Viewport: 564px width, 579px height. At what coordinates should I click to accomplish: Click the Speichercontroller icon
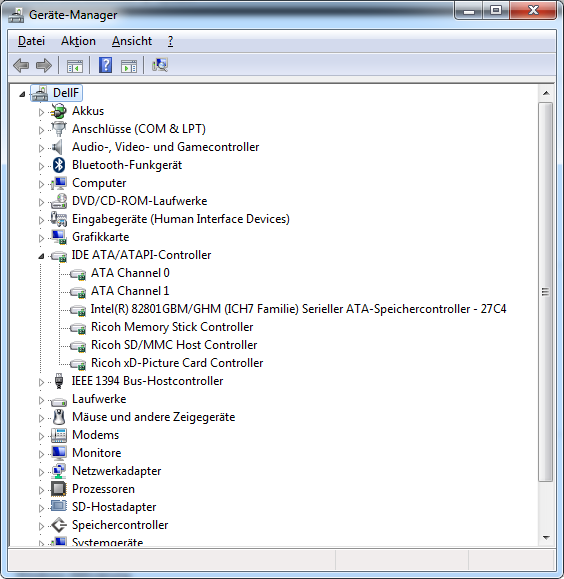click(59, 525)
